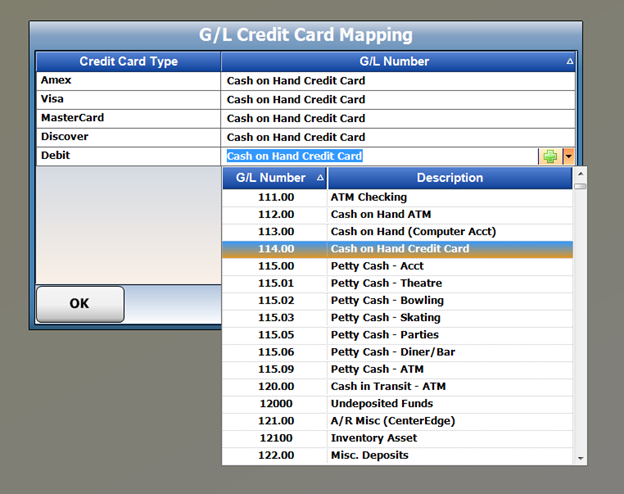The image size is (624, 494).
Task: Choose Inventory Asset from the list
Action: tap(398, 438)
